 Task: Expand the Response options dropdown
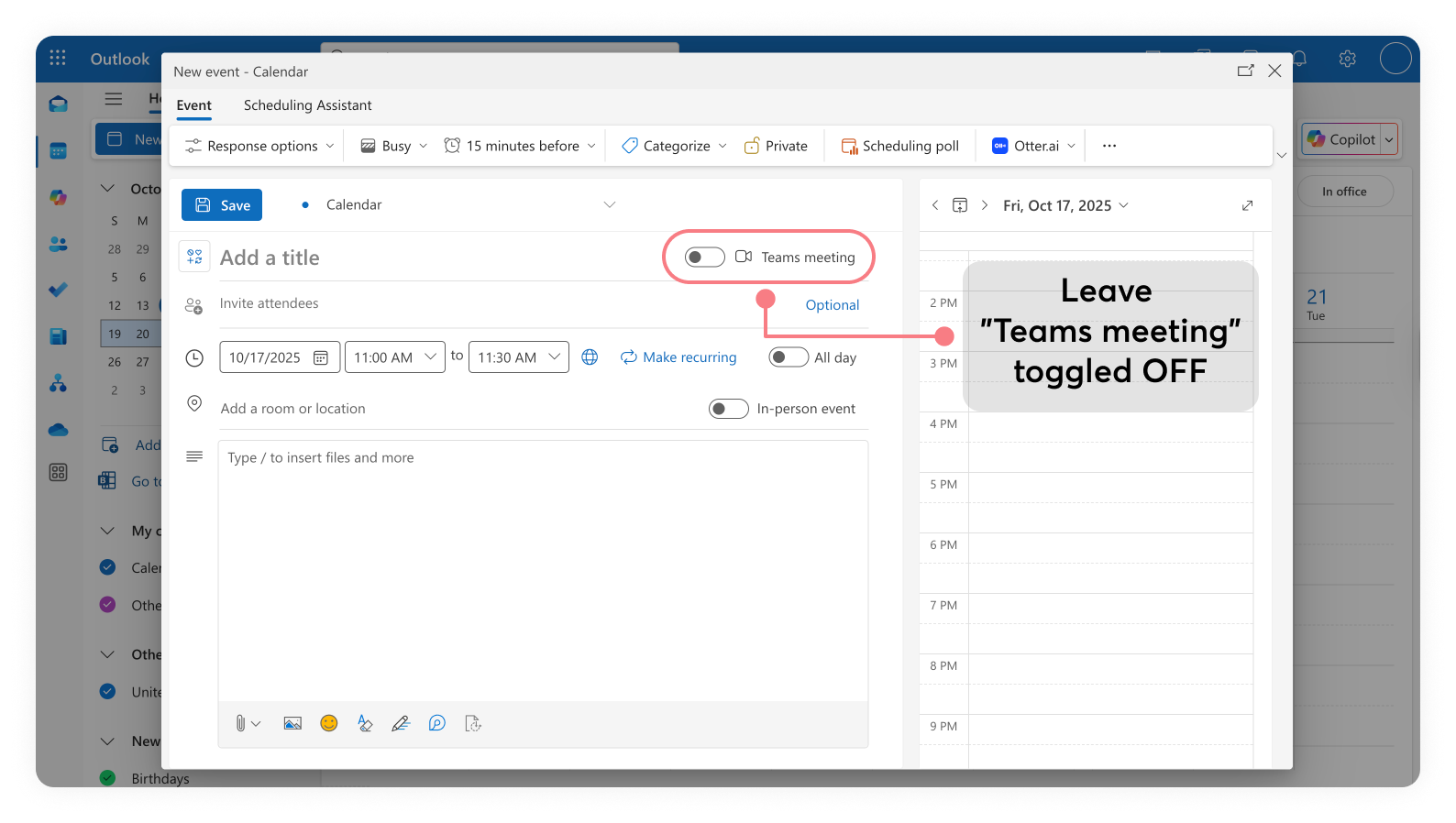(x=259, y=146)
